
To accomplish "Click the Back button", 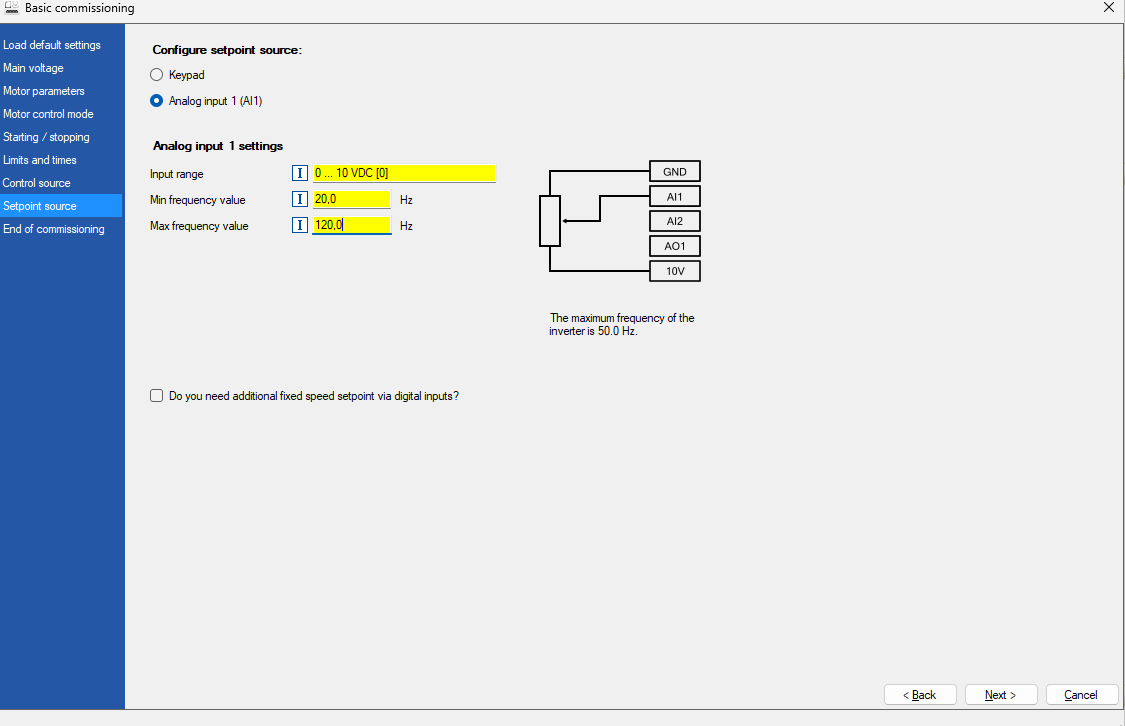I will 920,694.
